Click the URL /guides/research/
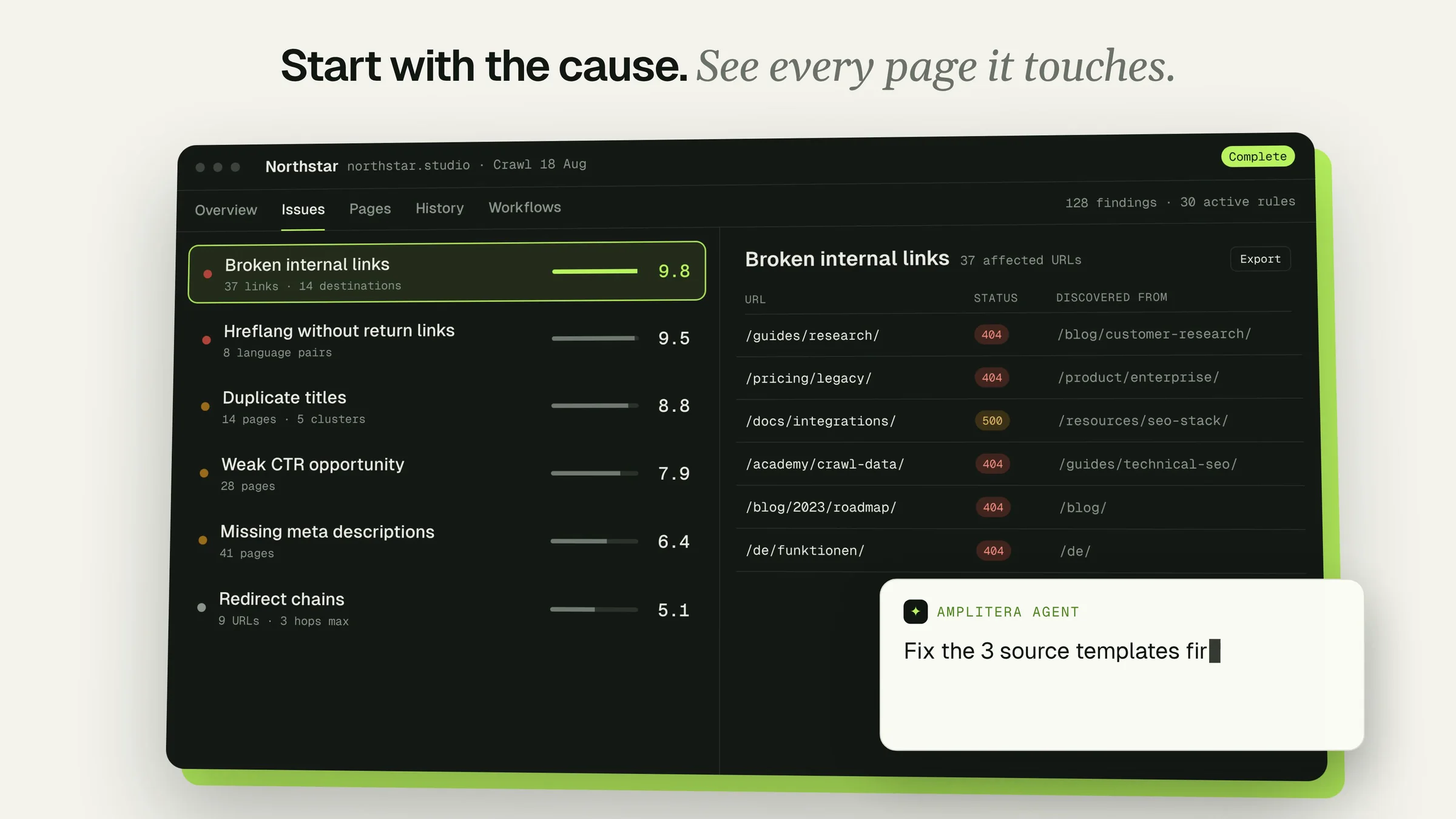 click(812, 335)
